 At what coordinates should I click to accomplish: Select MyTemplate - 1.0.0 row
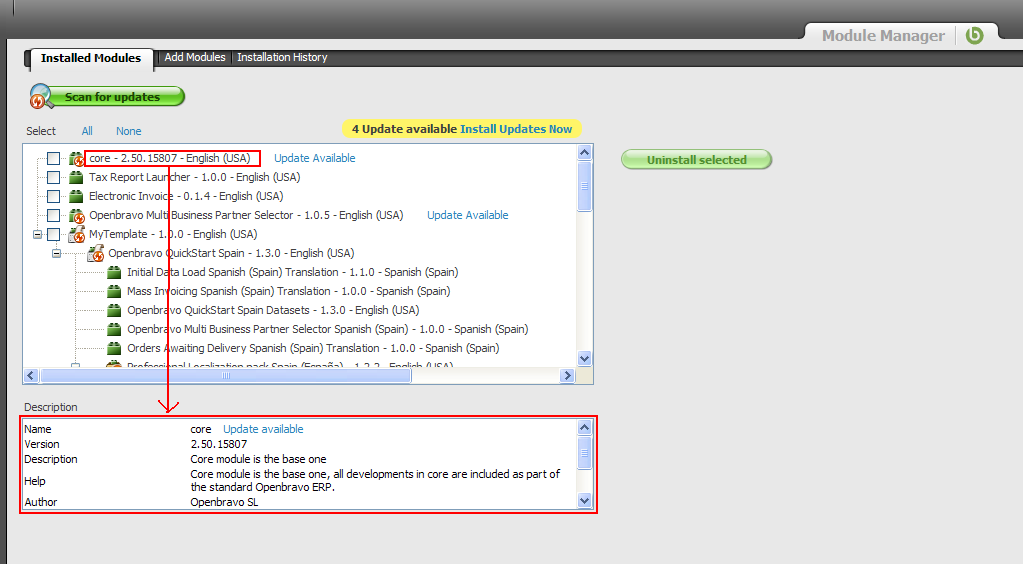[173, 234]
